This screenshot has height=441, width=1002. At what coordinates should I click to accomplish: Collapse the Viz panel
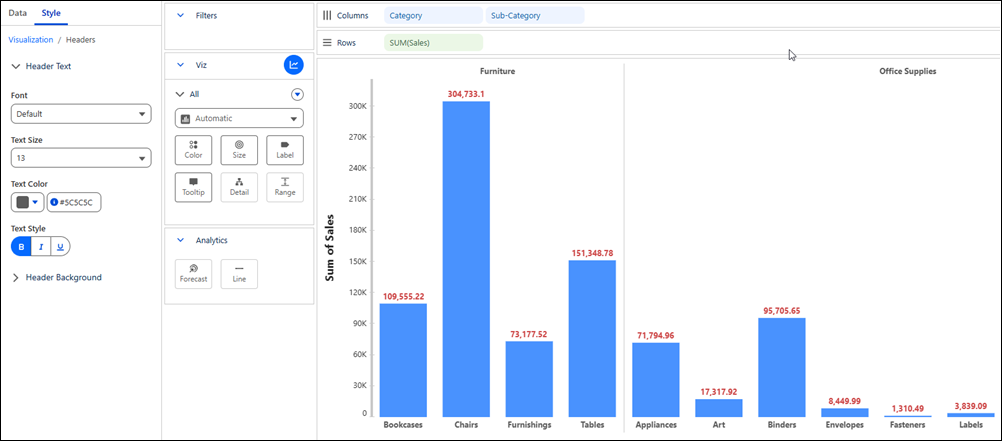click(x=180, y=65)
